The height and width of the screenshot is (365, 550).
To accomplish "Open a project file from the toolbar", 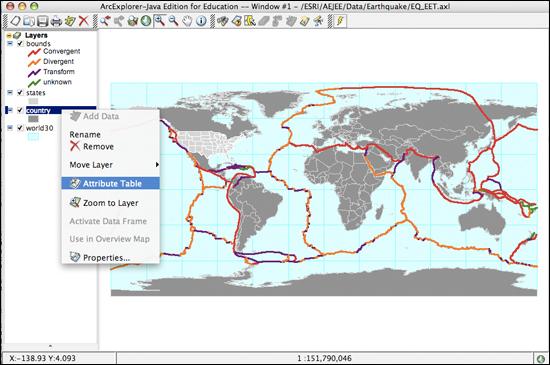I will coord(29,21).
